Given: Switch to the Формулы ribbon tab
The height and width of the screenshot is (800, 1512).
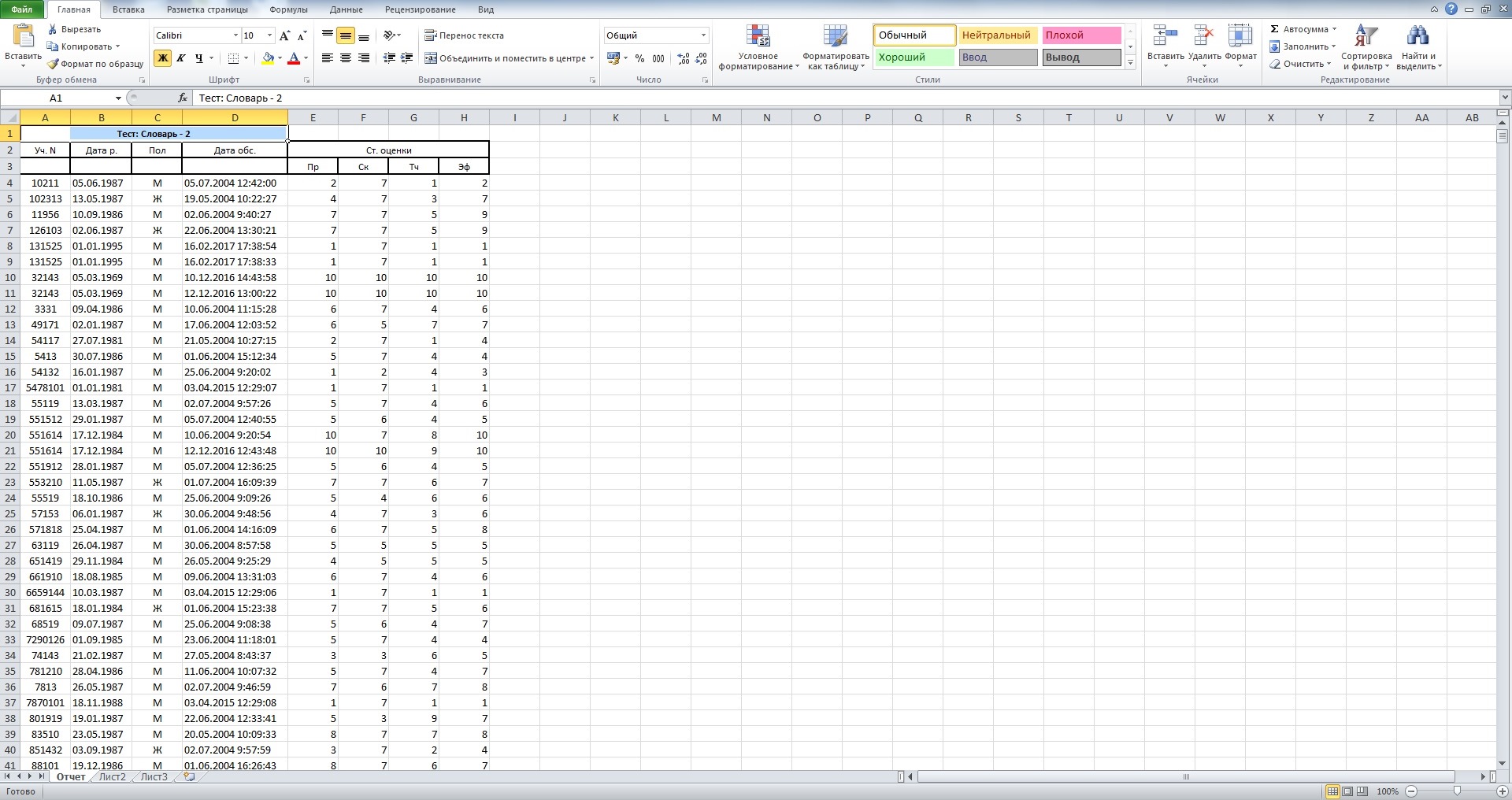Looking at the screenshot, I should pos(288,9).
